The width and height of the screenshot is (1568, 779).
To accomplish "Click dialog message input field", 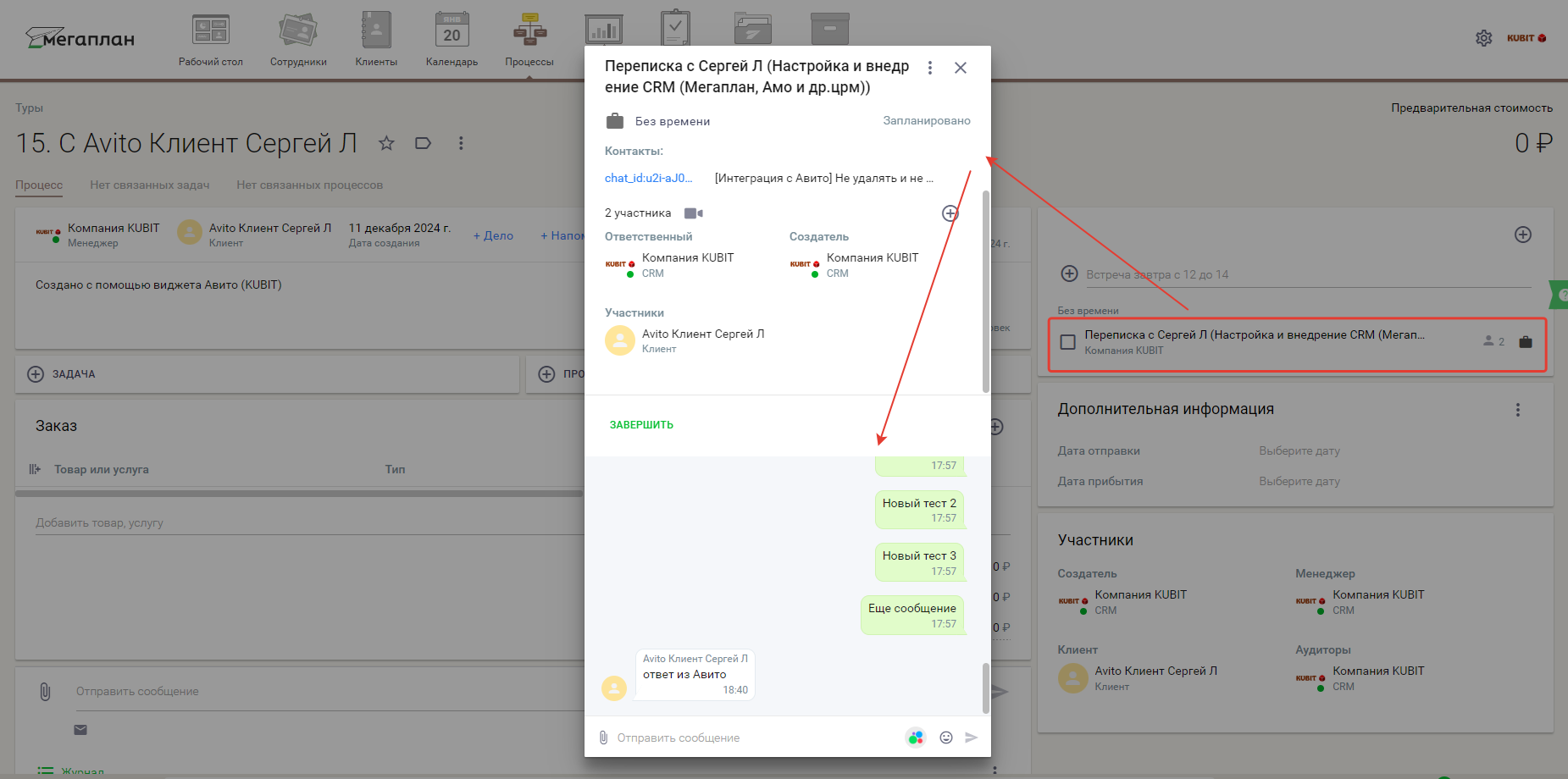I will (754, 738).
